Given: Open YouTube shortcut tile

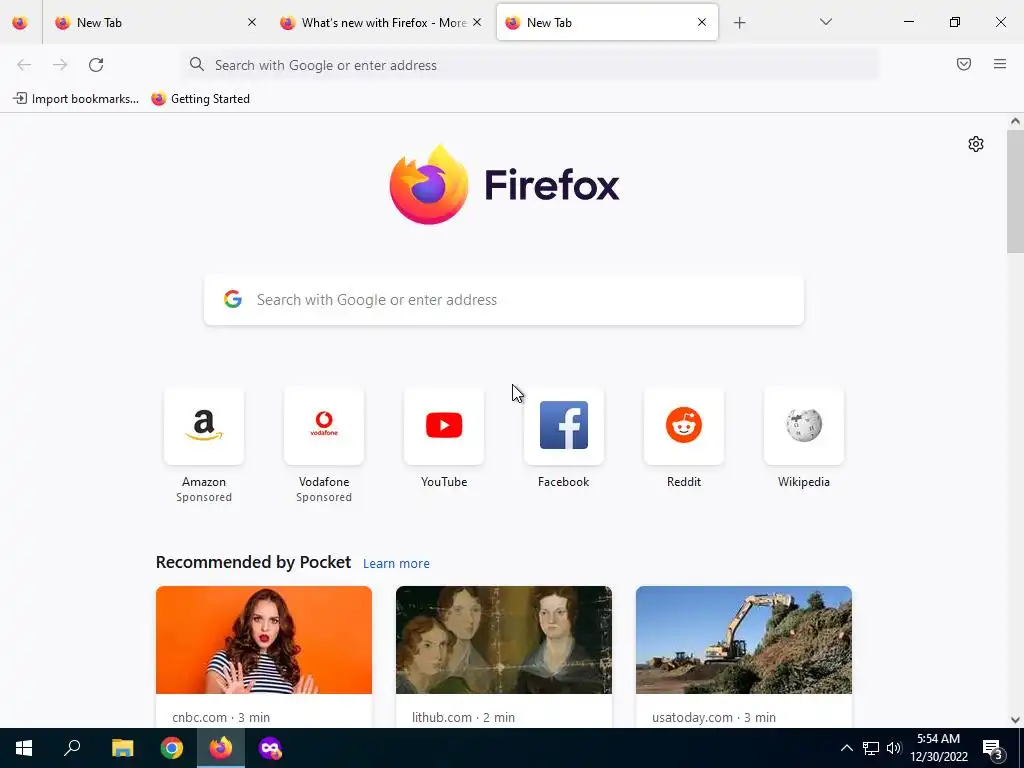Looking at the screenshot, I should click(x=444, y=438).
